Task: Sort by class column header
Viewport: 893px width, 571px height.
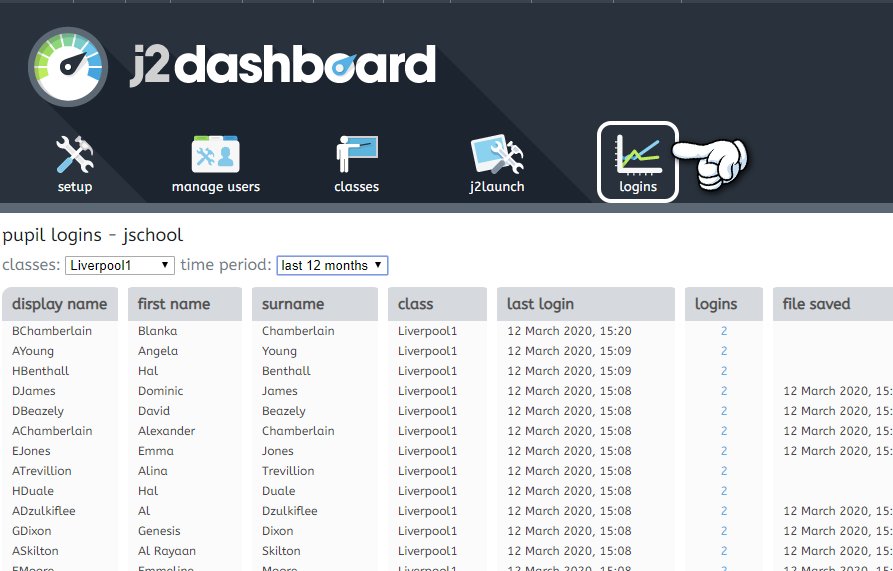Action: [437, 304]
